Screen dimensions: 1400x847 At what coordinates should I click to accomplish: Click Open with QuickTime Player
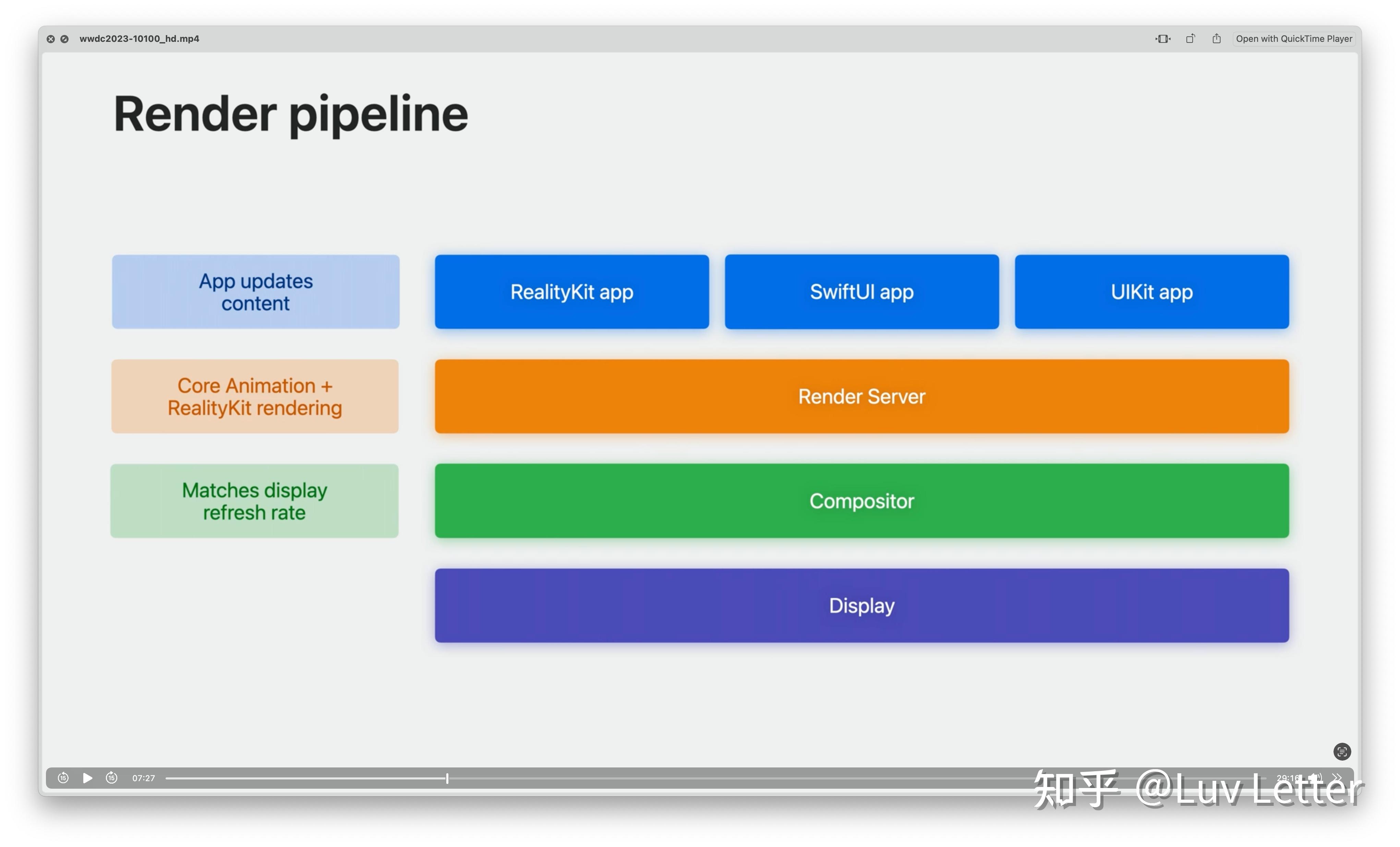[1294, 39]
